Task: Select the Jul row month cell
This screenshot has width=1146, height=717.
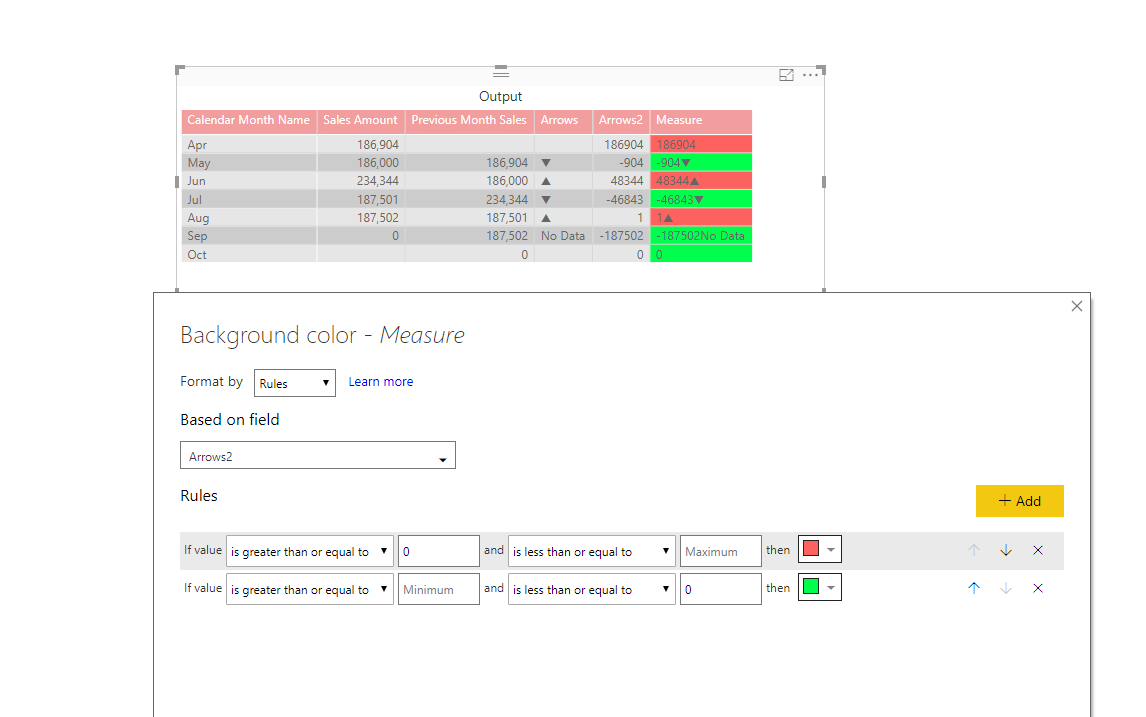Action: point(248,200)
